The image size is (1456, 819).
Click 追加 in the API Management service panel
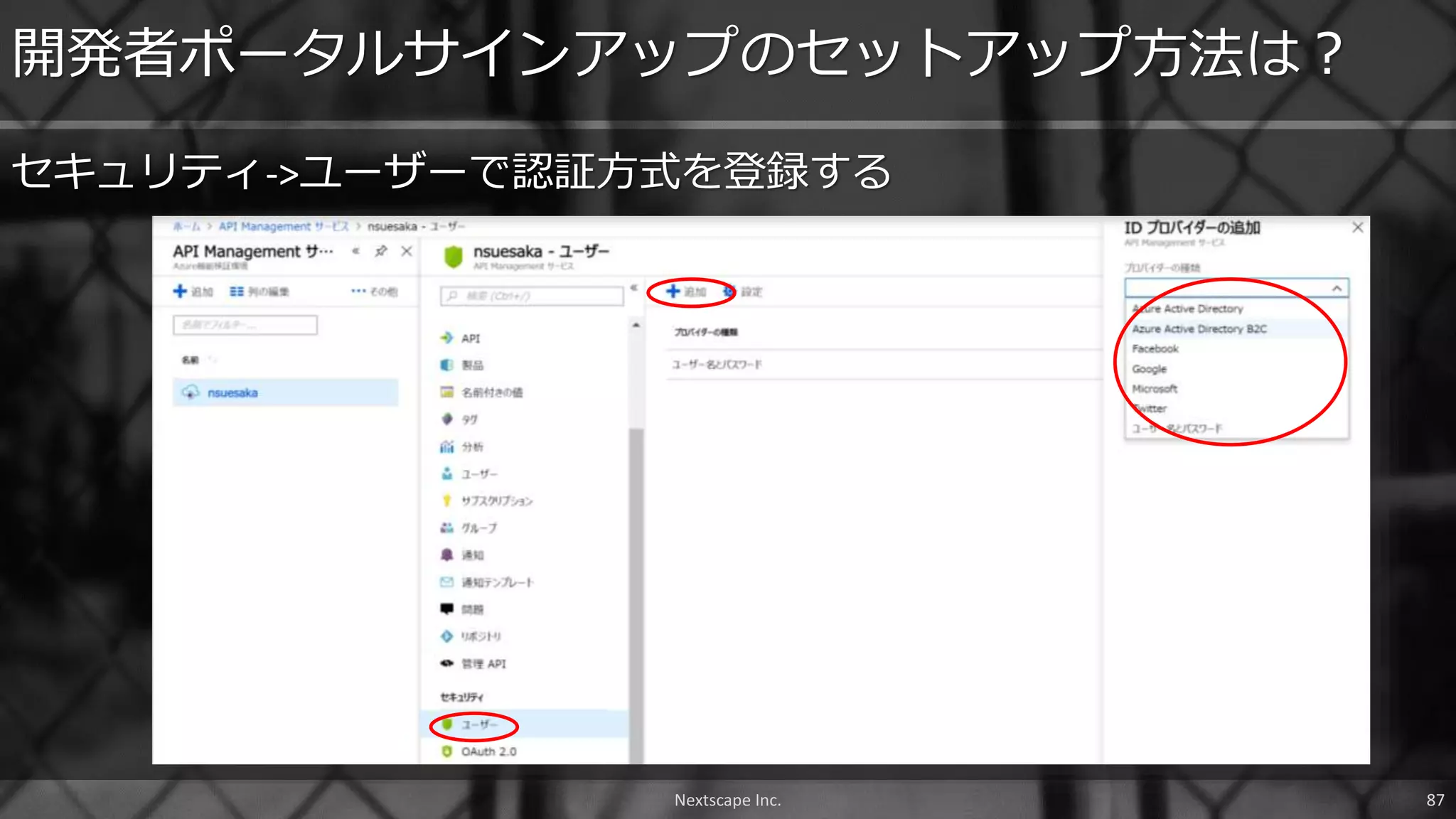193,291
